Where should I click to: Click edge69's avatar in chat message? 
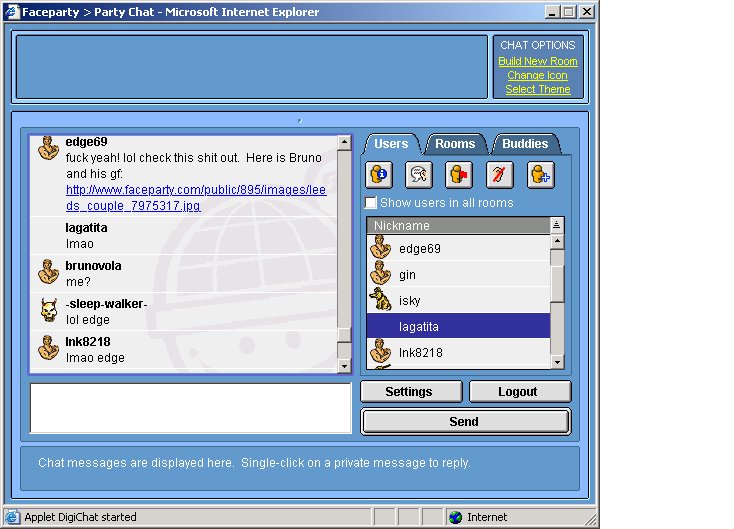click(x=48, y=148)
